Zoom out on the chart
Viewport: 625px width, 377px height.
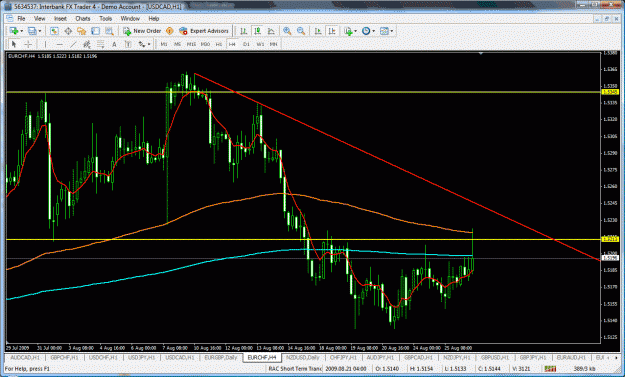tap(301, 31)
